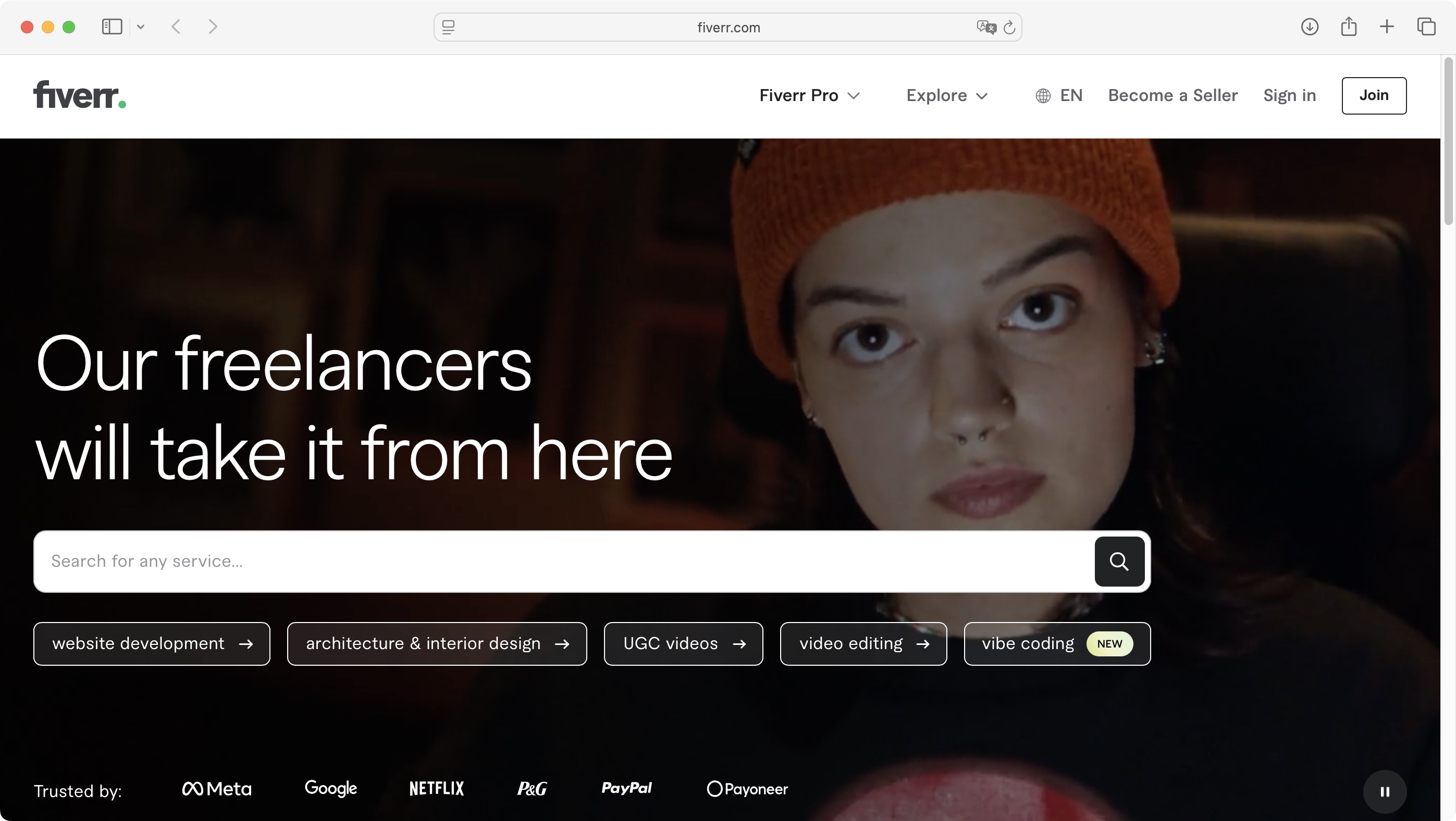Show tab overview

(1426, 27)
